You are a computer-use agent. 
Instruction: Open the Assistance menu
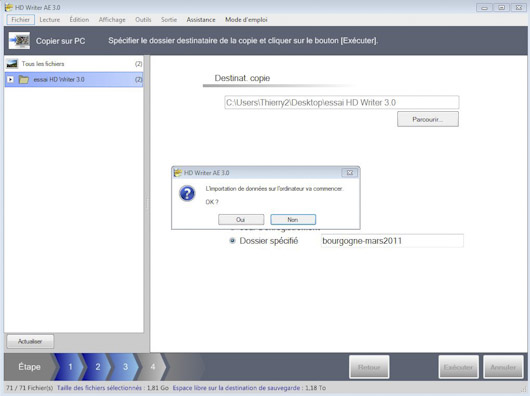click(x=201, y=20)
